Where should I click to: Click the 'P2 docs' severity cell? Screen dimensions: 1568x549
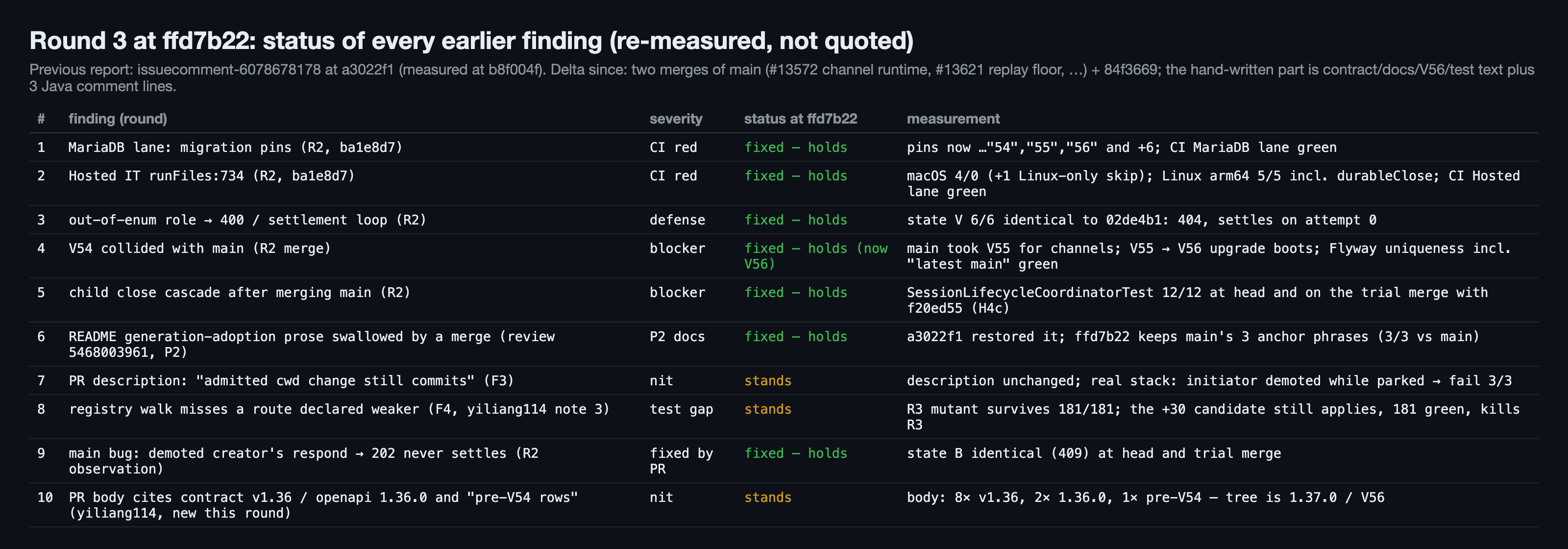677,337
